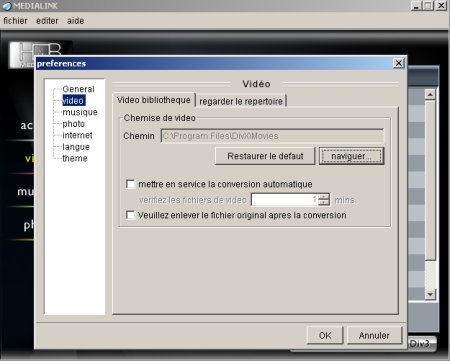Click the scrollbar up arrow

coord(430,95)
